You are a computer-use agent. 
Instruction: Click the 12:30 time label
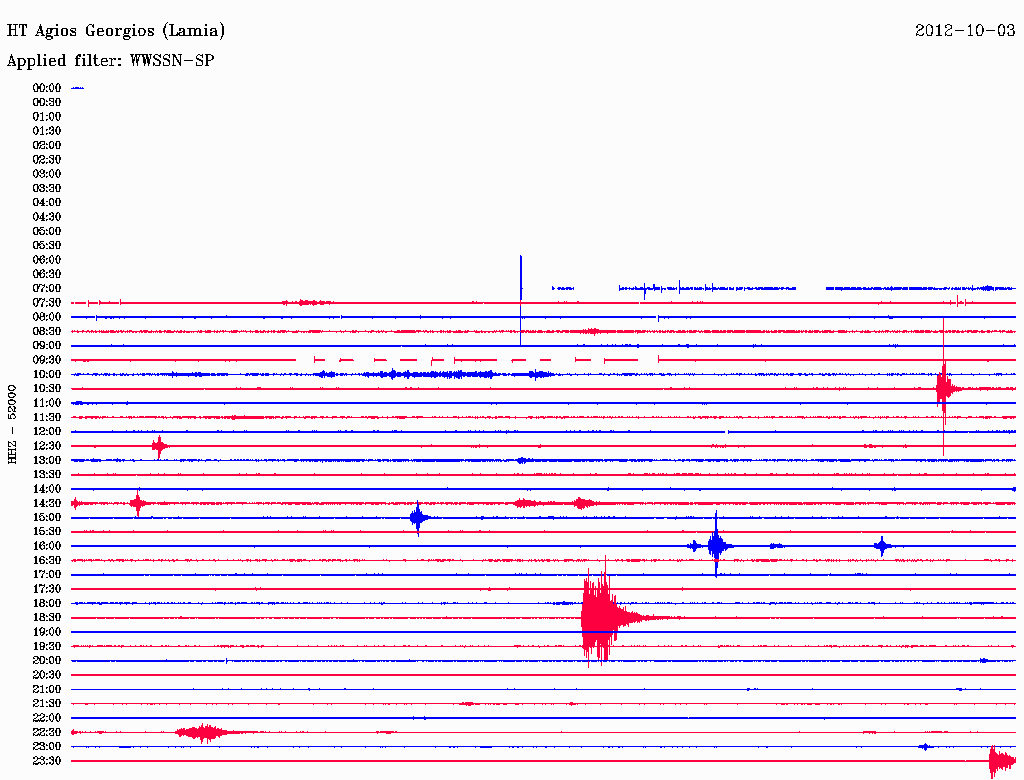47,446
